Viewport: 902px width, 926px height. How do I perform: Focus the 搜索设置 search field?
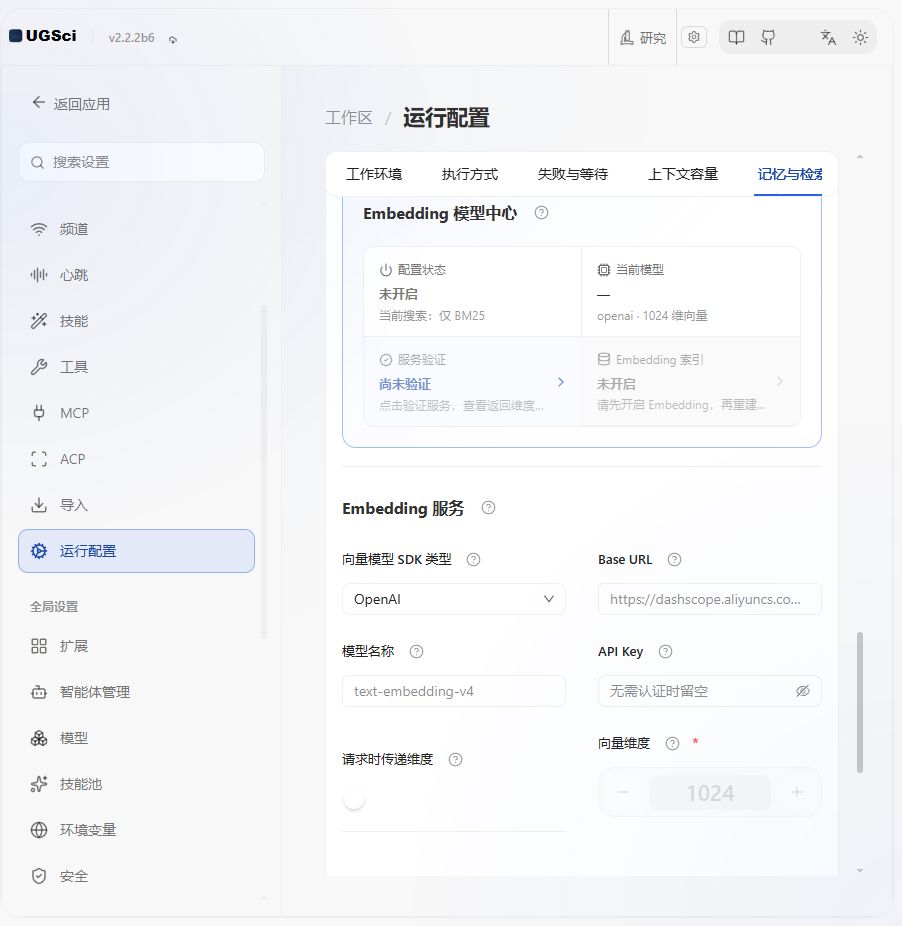click(141, 162)
